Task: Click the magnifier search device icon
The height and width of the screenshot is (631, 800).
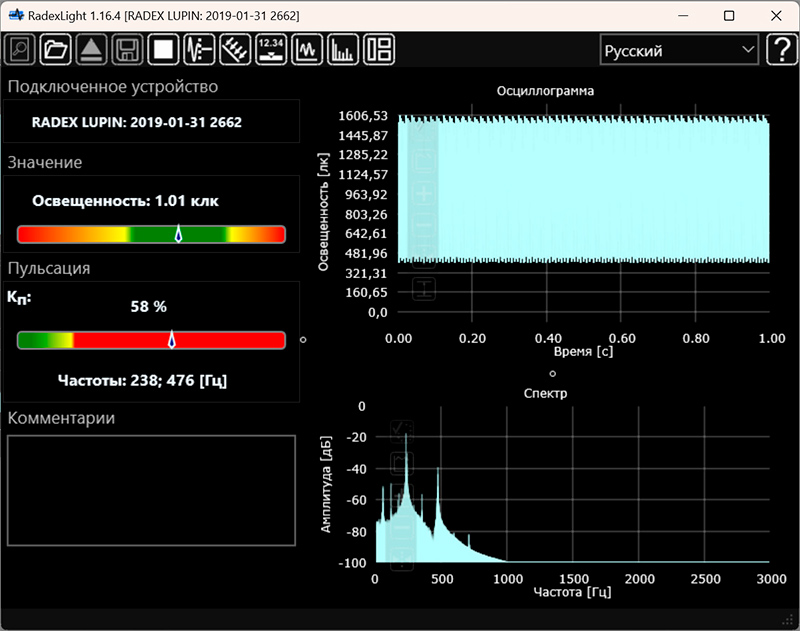Action: (x=21, y=49)
